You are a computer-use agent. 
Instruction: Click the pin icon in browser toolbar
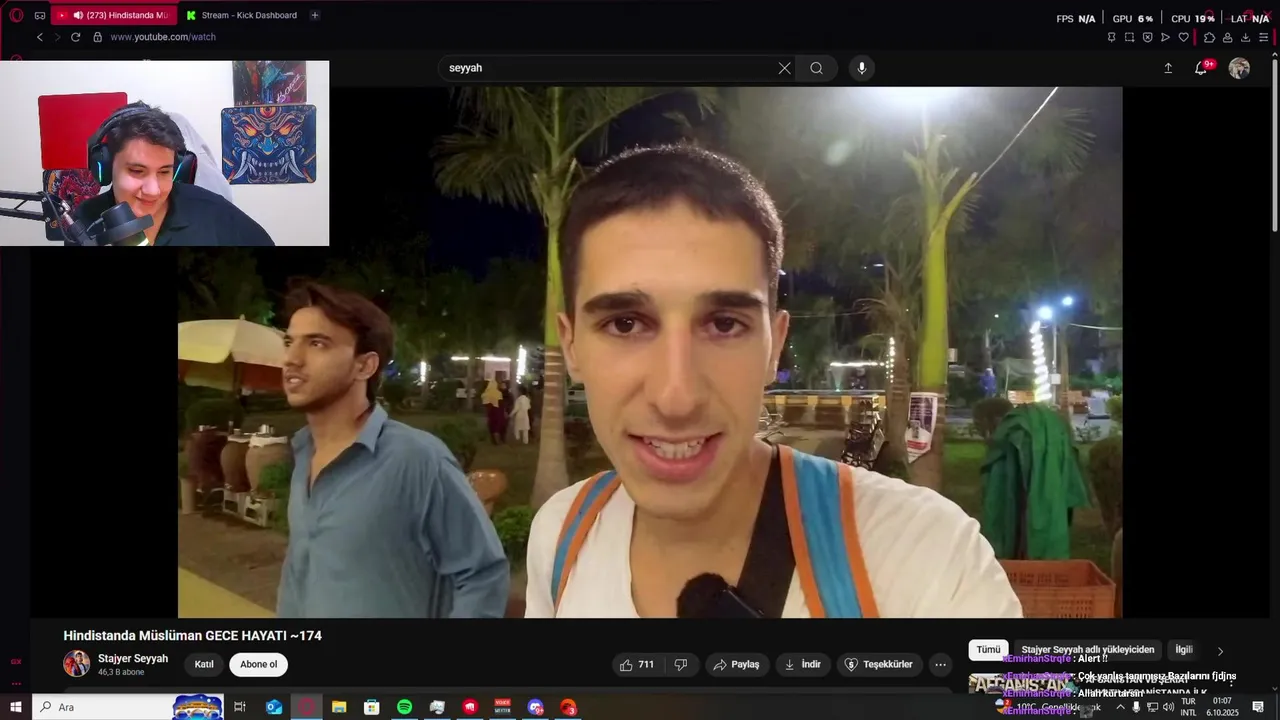pyautogui.click(x=1111, y=37)
